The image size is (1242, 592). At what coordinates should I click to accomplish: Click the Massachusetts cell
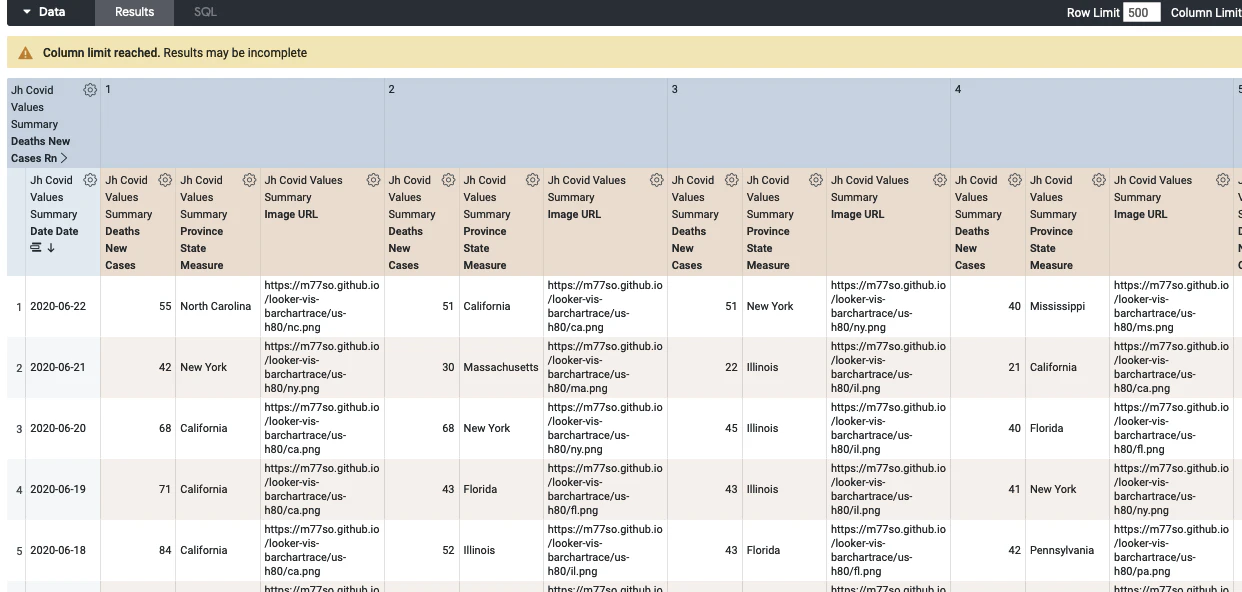coord(501,367)
